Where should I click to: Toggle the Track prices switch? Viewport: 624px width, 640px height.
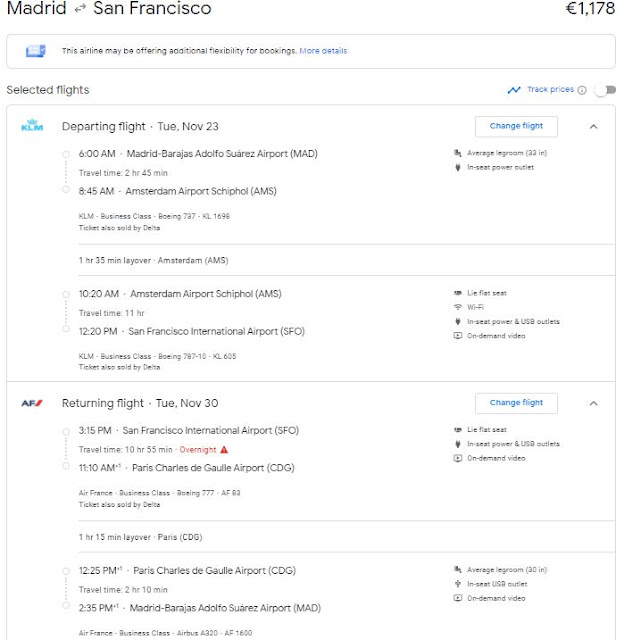point(605,90)
